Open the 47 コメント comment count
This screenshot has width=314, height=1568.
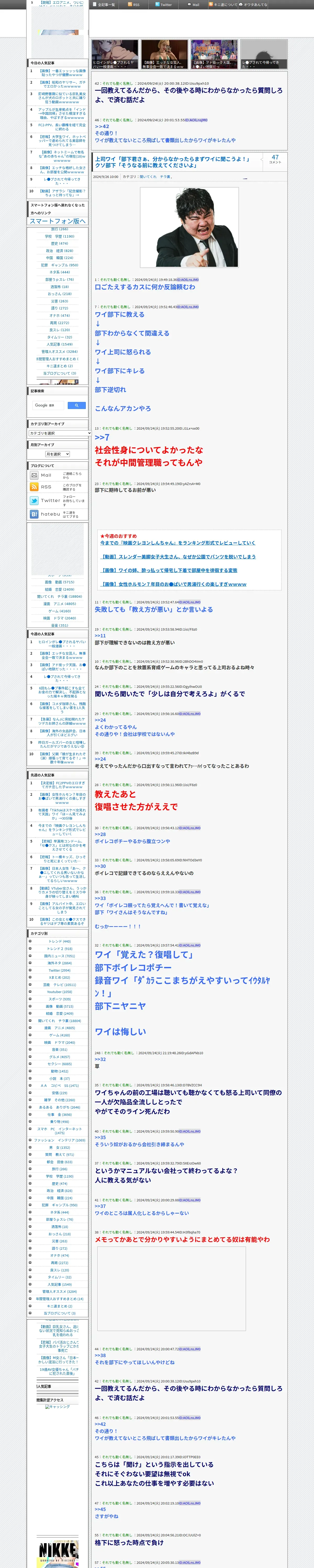pyautogui.click(x=275, y=159)
